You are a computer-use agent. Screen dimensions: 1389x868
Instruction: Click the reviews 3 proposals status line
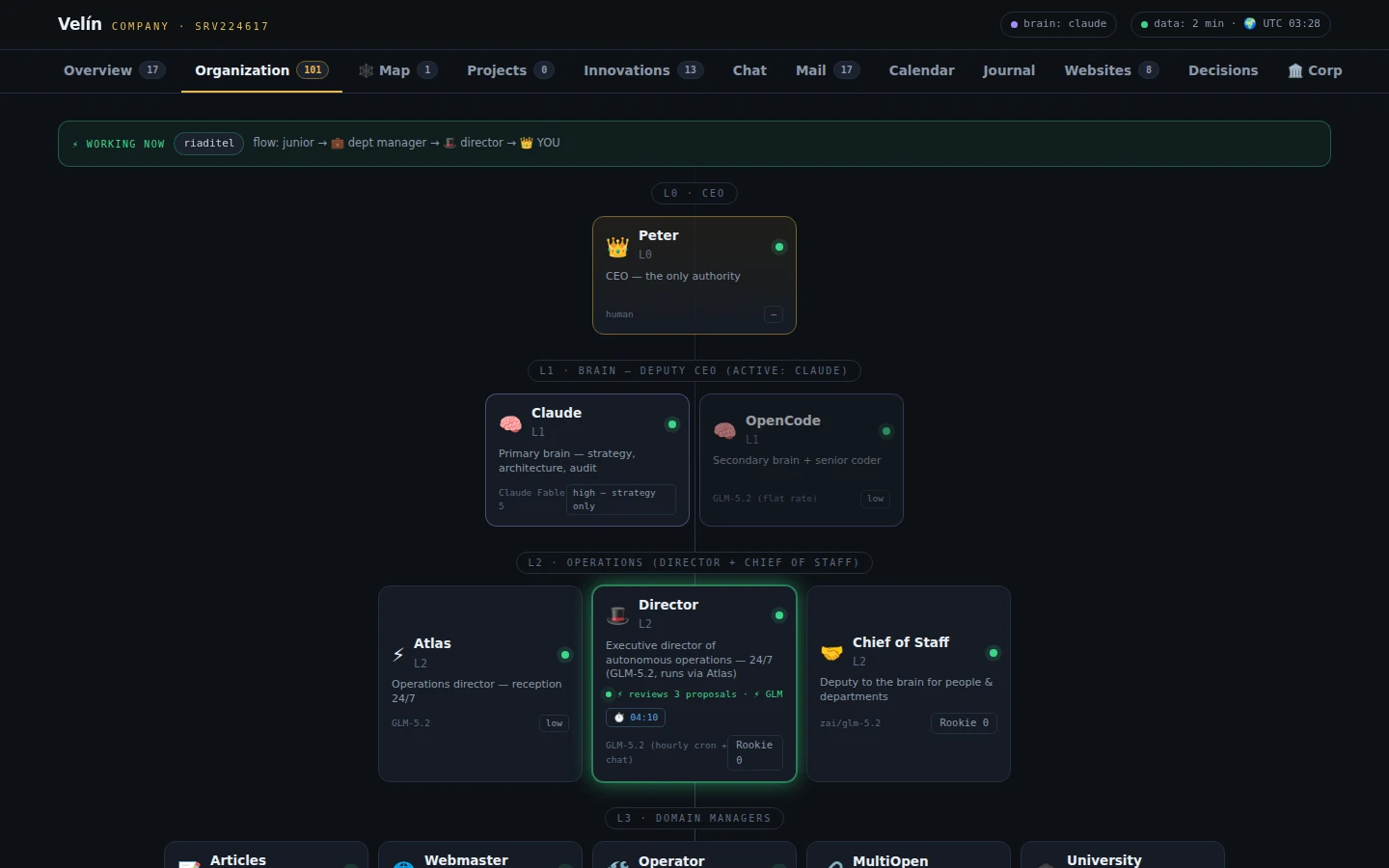(694, 694)
